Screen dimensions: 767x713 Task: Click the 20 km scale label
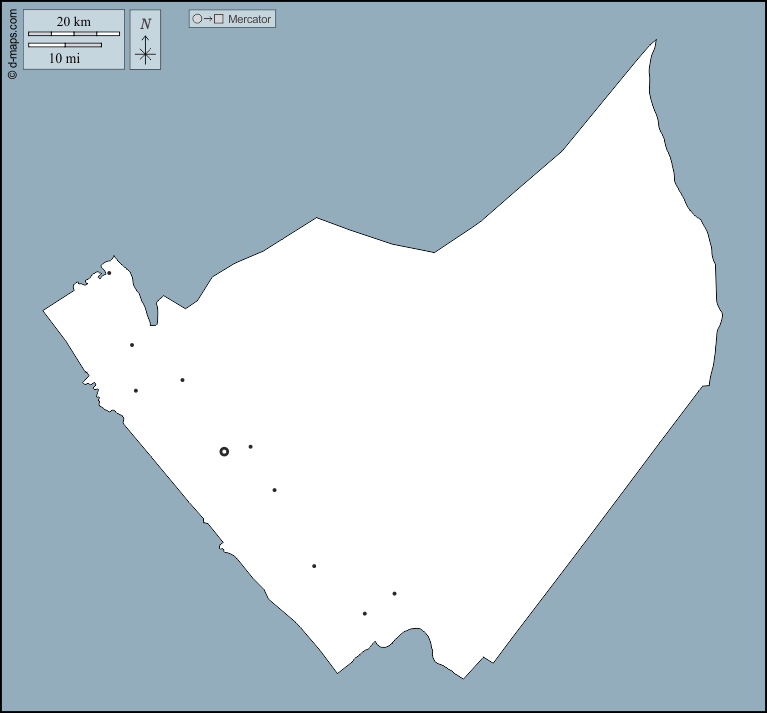click(x=74, y=22)
